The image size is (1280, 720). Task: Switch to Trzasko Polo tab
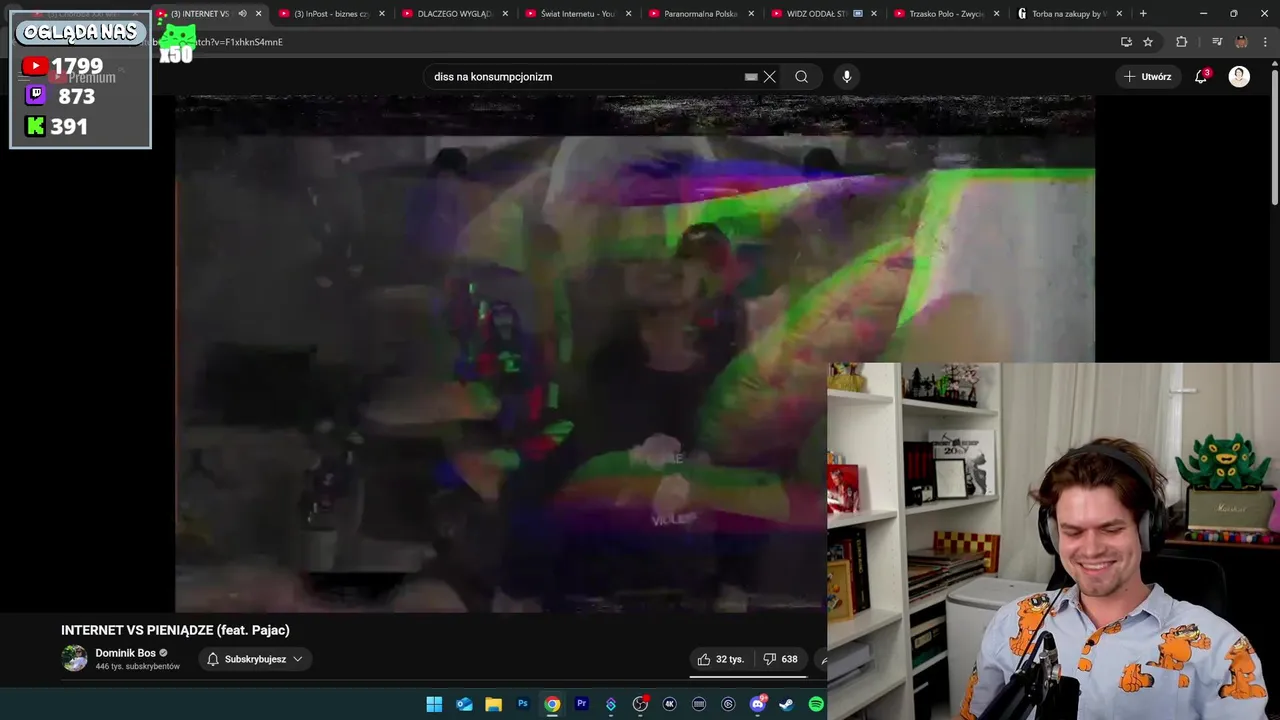click(946, 14)
